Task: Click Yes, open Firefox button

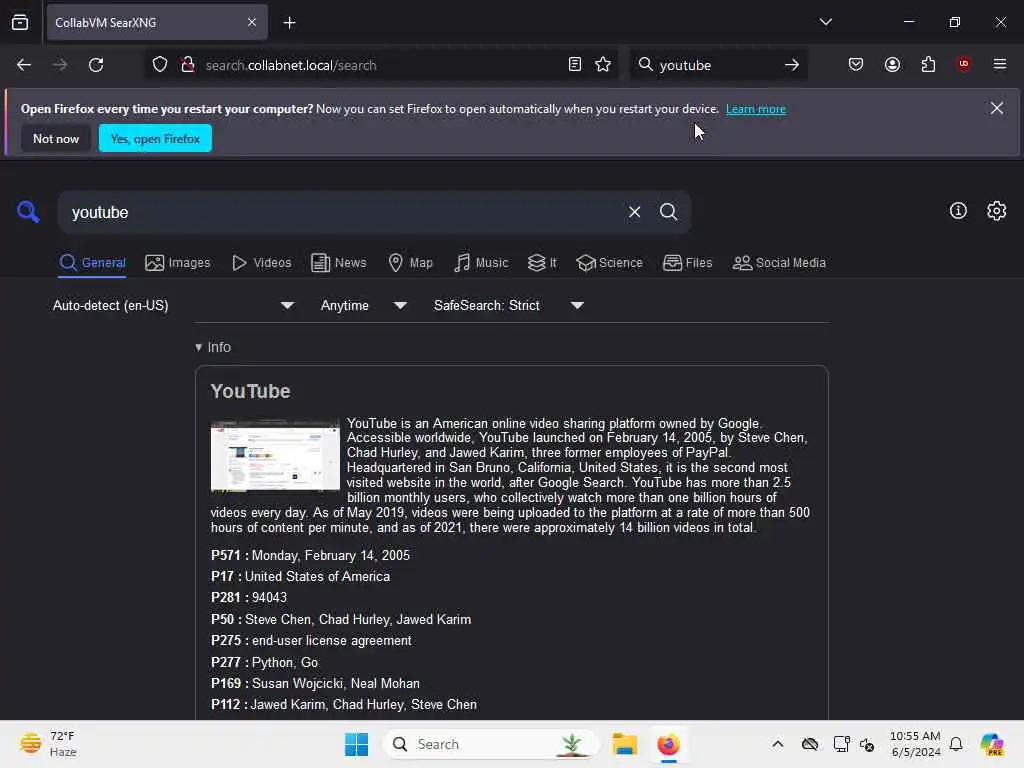Action: click(155, 138)
